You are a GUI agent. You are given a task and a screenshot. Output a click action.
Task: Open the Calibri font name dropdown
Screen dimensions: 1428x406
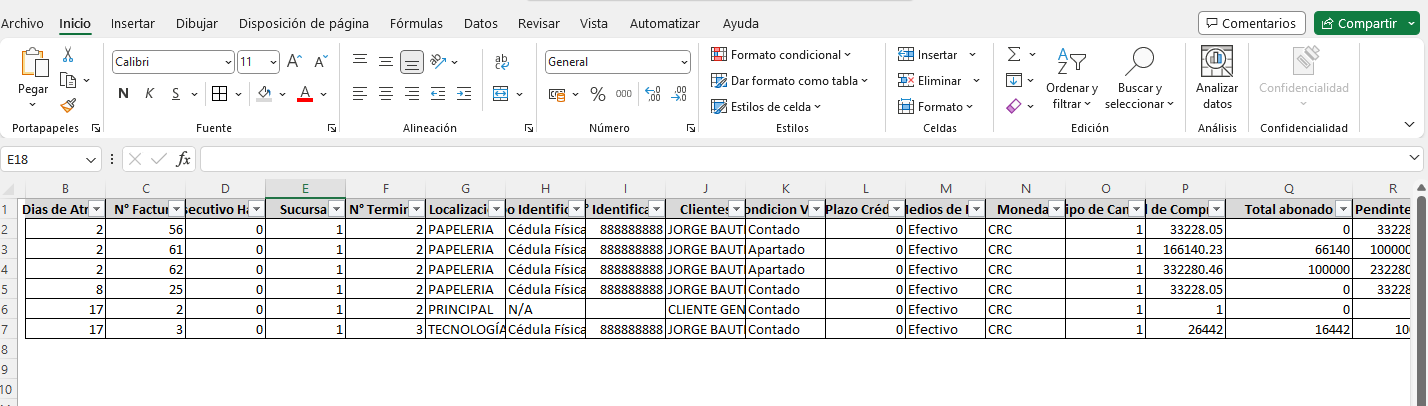pos(228,62)
